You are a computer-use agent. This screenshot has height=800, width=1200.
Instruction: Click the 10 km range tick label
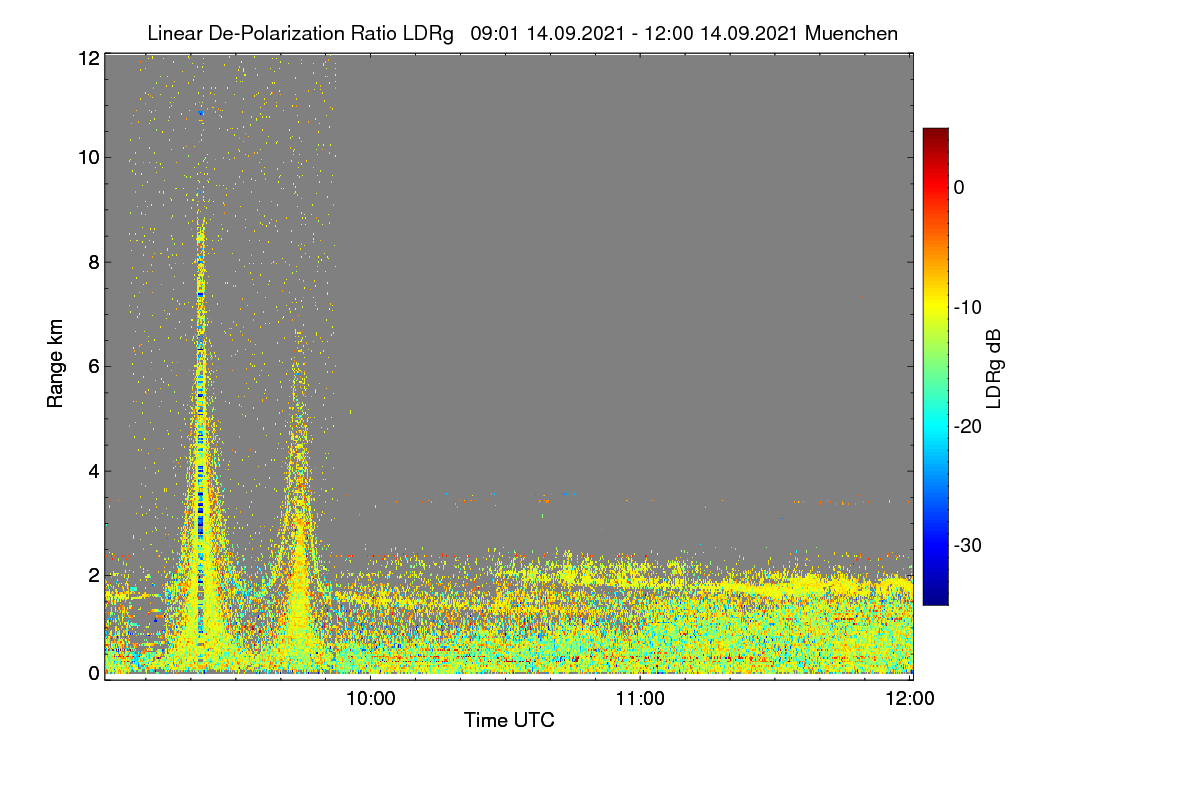click(88, 157)
